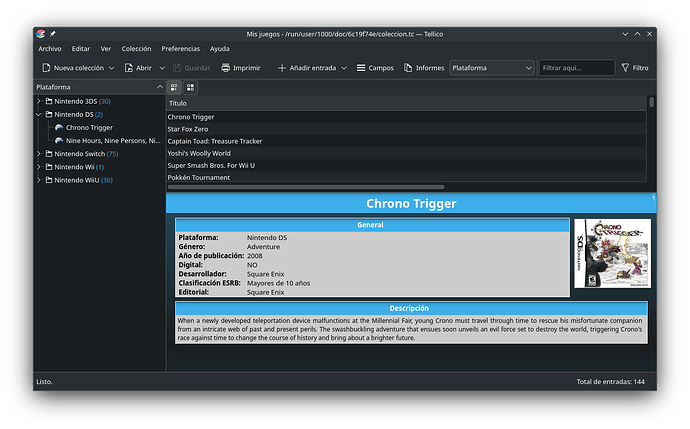Print using the Imprimir printer icon

(x=225, y=68)
